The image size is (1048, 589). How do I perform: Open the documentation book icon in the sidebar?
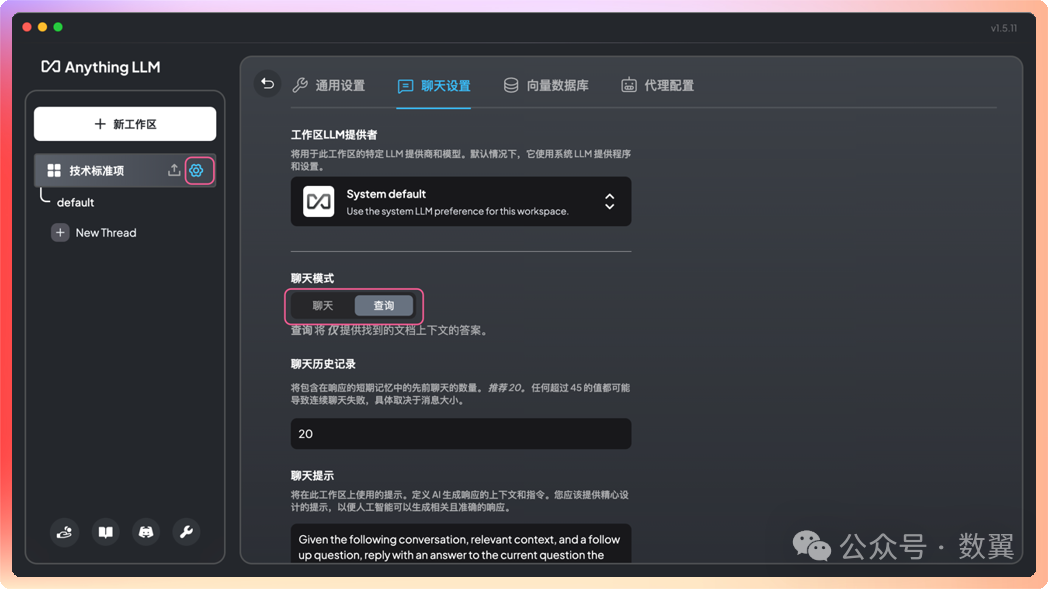coord(105,532)
